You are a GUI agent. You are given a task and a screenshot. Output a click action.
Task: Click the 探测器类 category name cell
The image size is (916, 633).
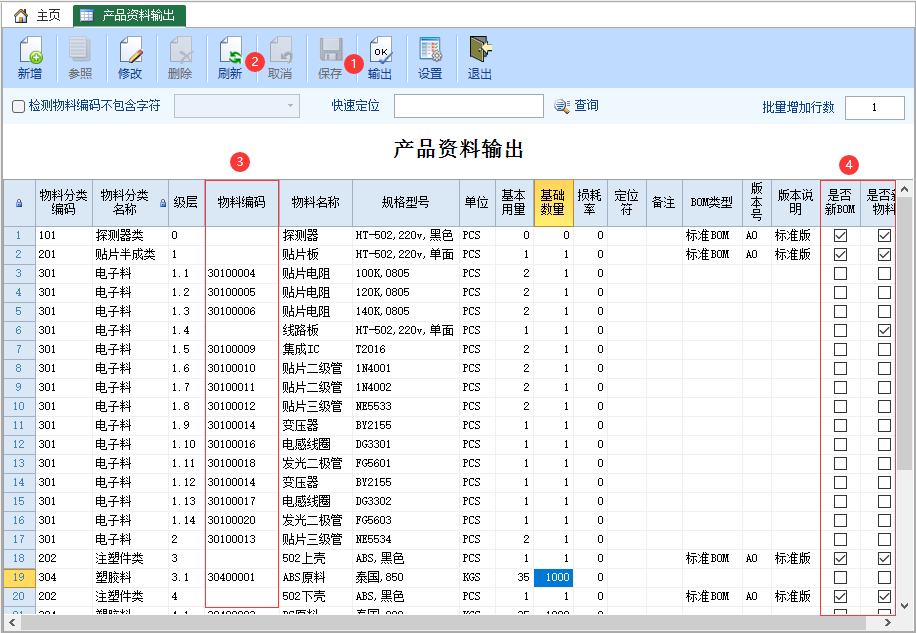click(131, 235)
